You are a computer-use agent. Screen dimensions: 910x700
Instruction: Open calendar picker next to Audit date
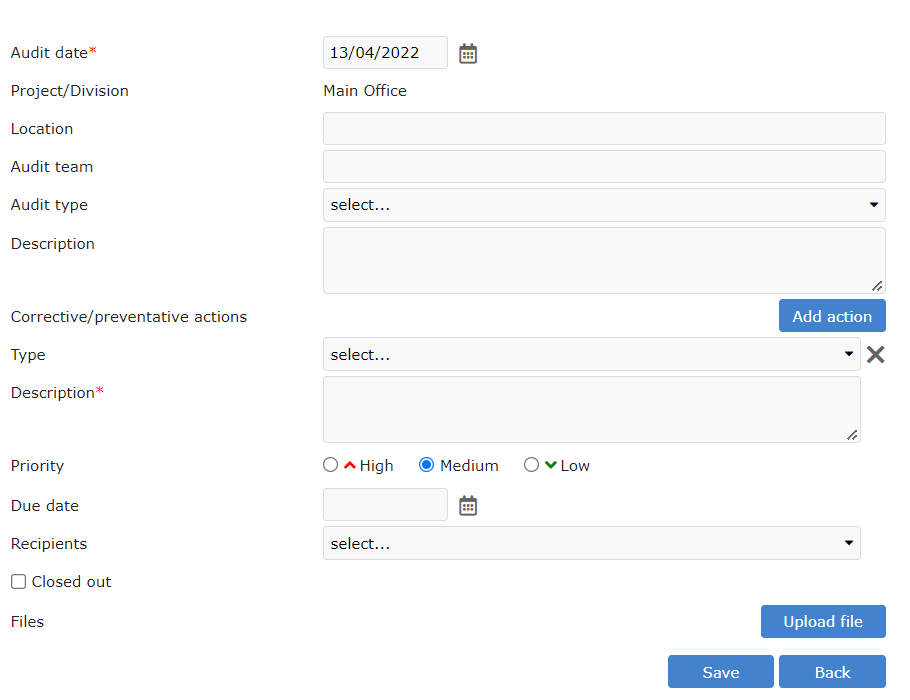click(x=468, y=54)
